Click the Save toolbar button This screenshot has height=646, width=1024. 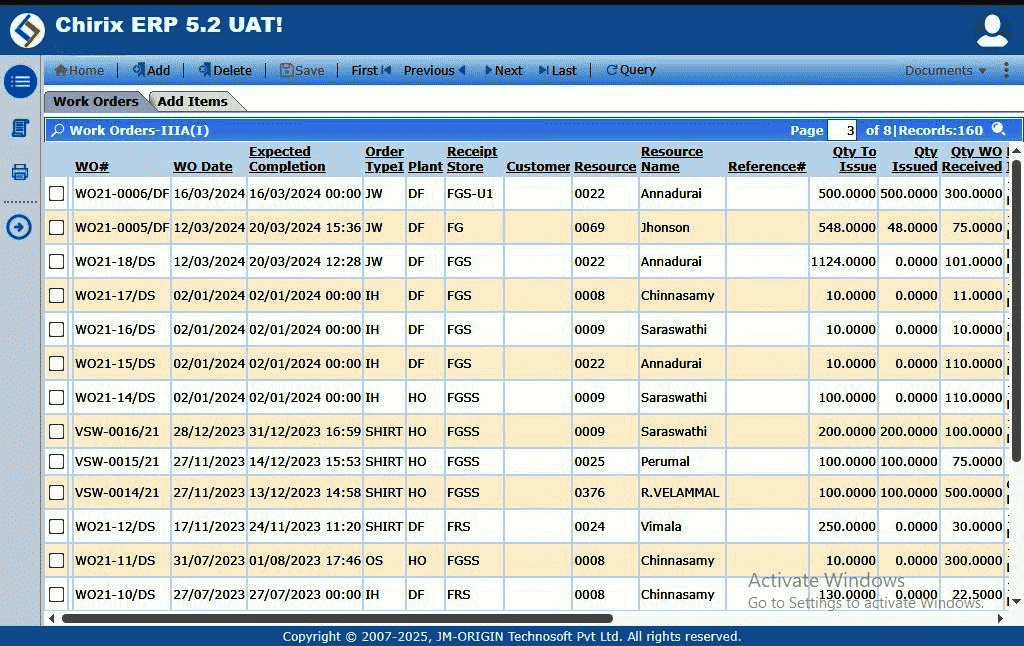[x=302, y=71]
